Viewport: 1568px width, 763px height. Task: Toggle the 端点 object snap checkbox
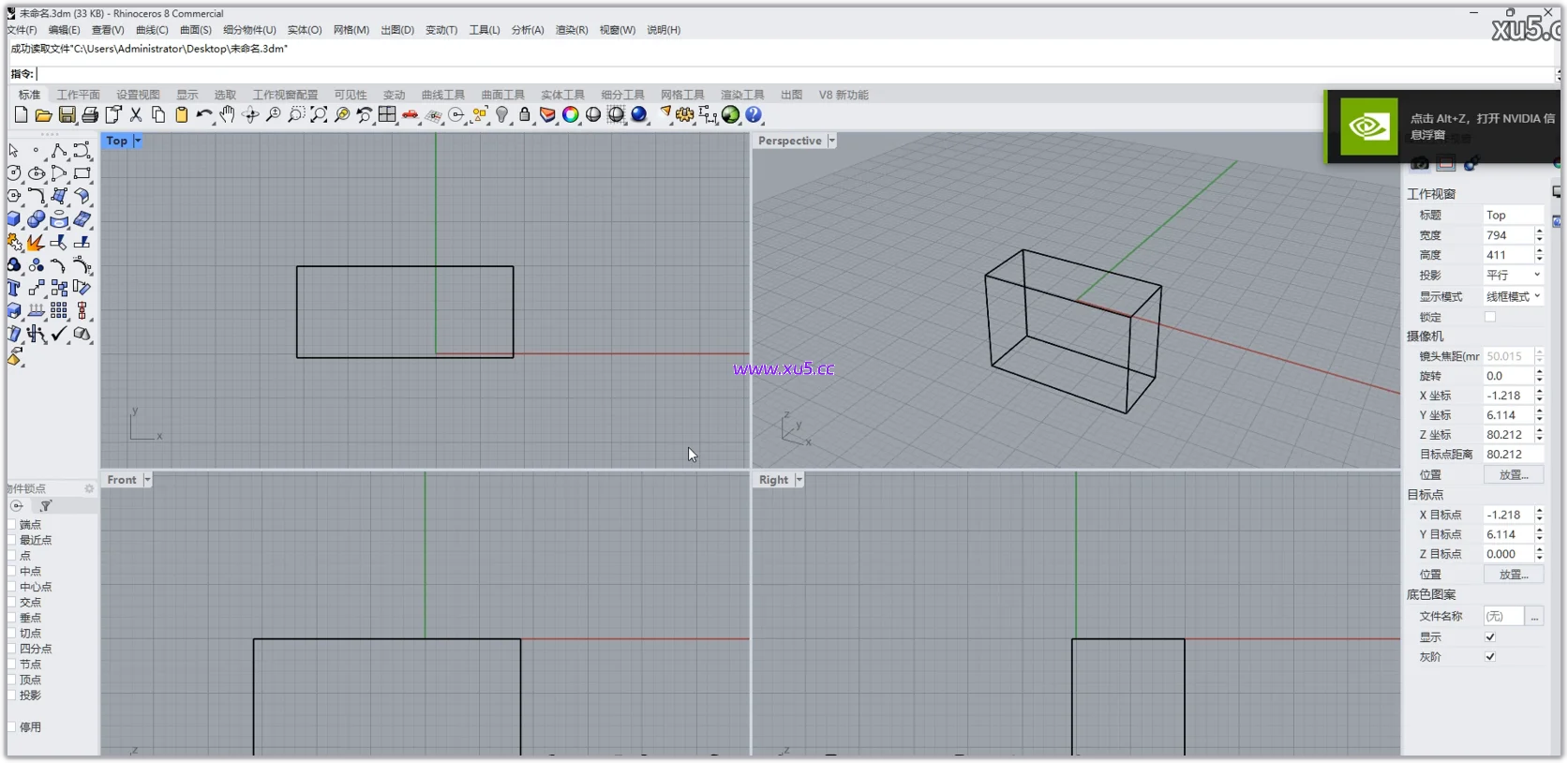(12, 525)
